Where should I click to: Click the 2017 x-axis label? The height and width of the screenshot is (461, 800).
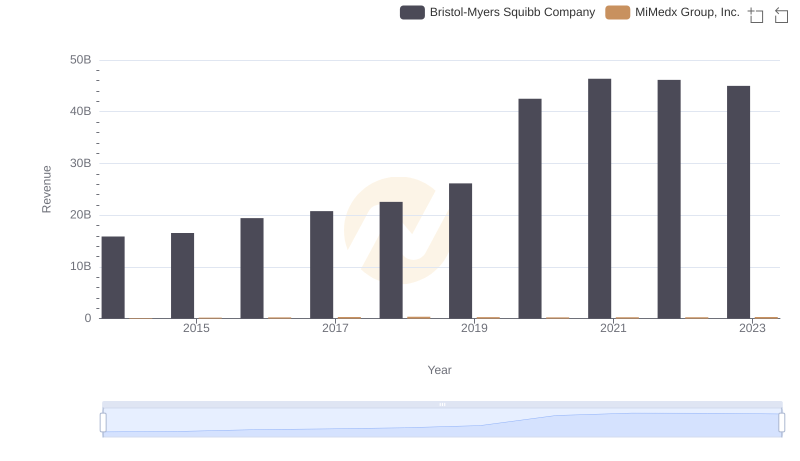click(x=335, y=328)
